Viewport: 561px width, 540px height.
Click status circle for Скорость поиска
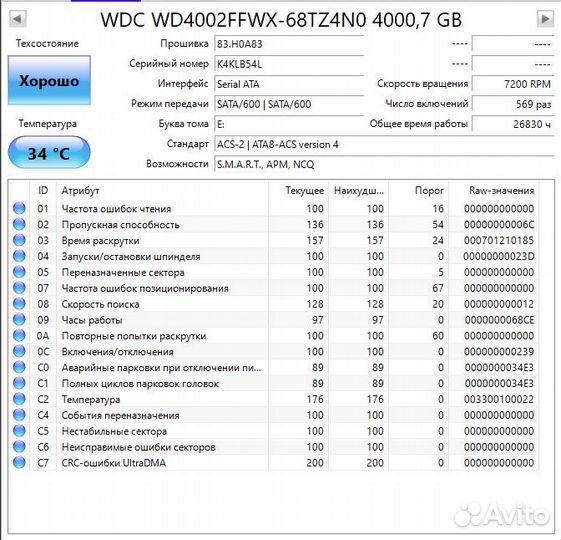(x=19, y=304)
